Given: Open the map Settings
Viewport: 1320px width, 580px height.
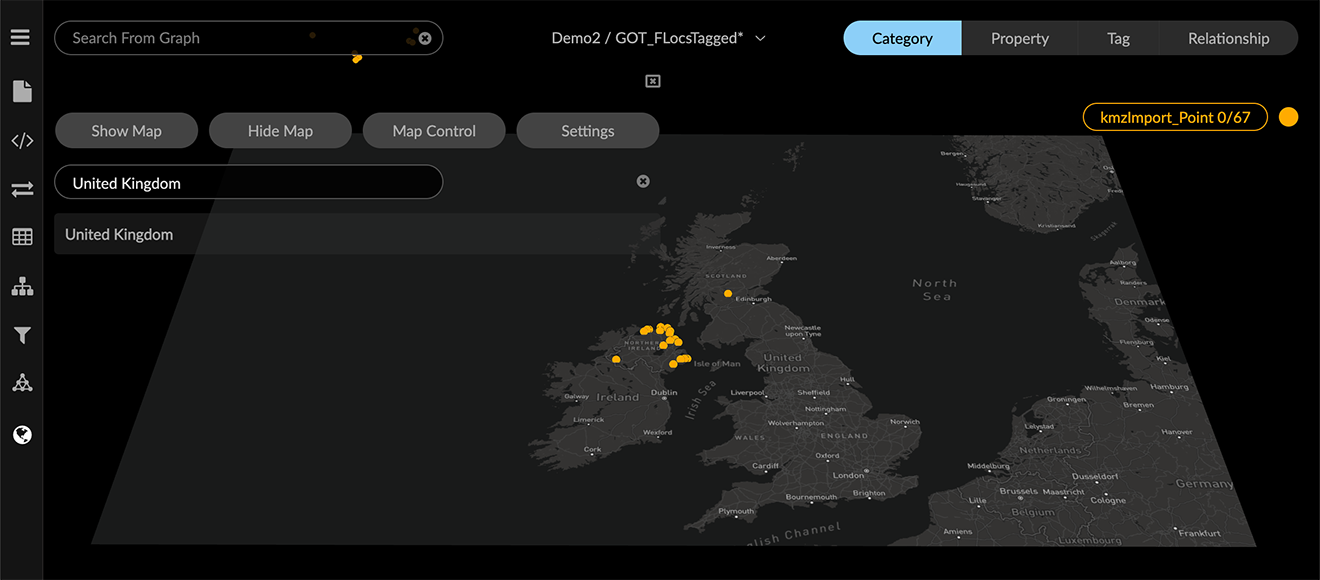Looking at the screenshot, I should click(587, 130).
